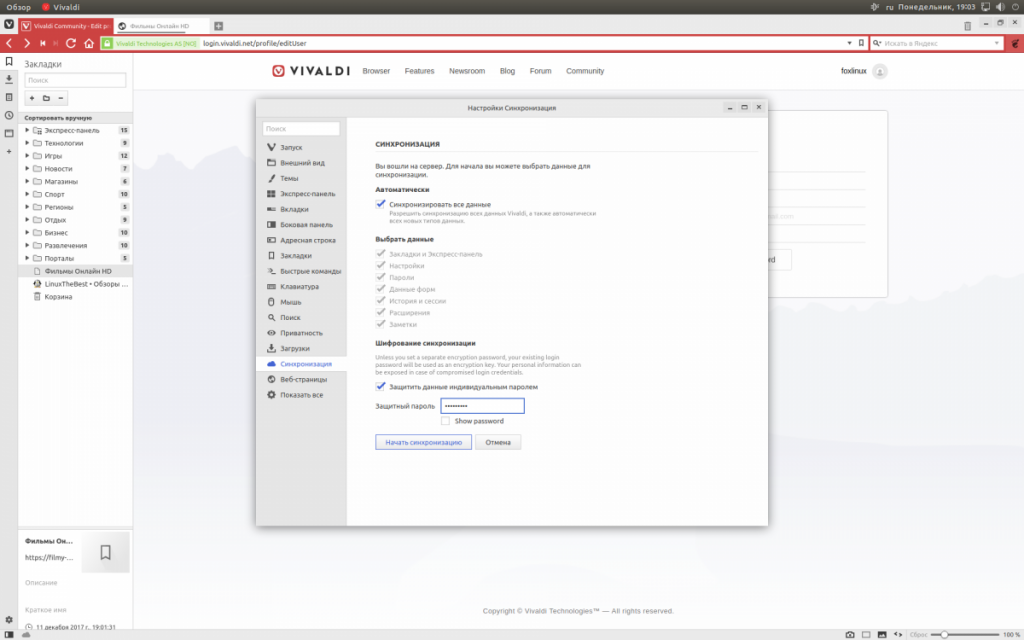Select LinuxTheBest bookmark entry
1024x640 pixels.
tap(75, 284)
